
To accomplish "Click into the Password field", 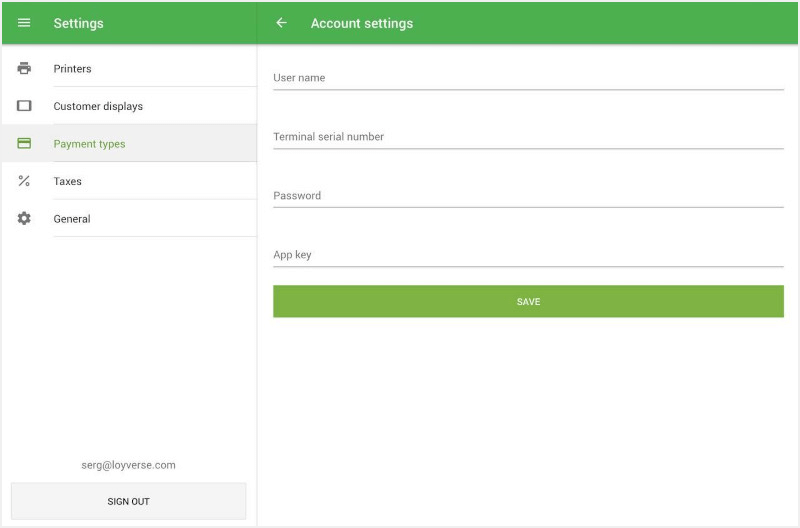I will [x=528, y=196].
